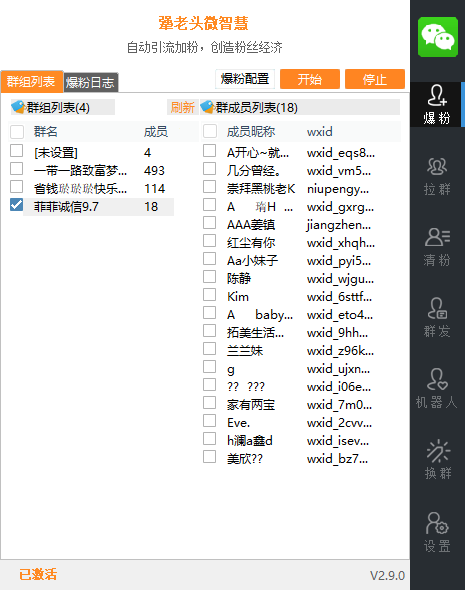Open the 机器人 sidebar icon
Screen dimensions: 465x590
pos(437,389)
